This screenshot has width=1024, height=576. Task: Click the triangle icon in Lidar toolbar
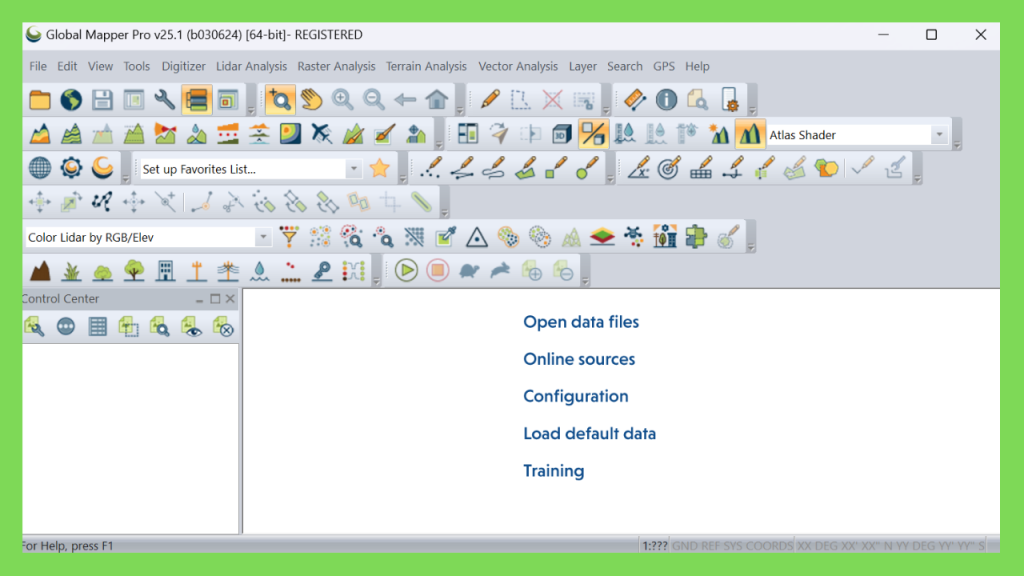click(477, 236)
